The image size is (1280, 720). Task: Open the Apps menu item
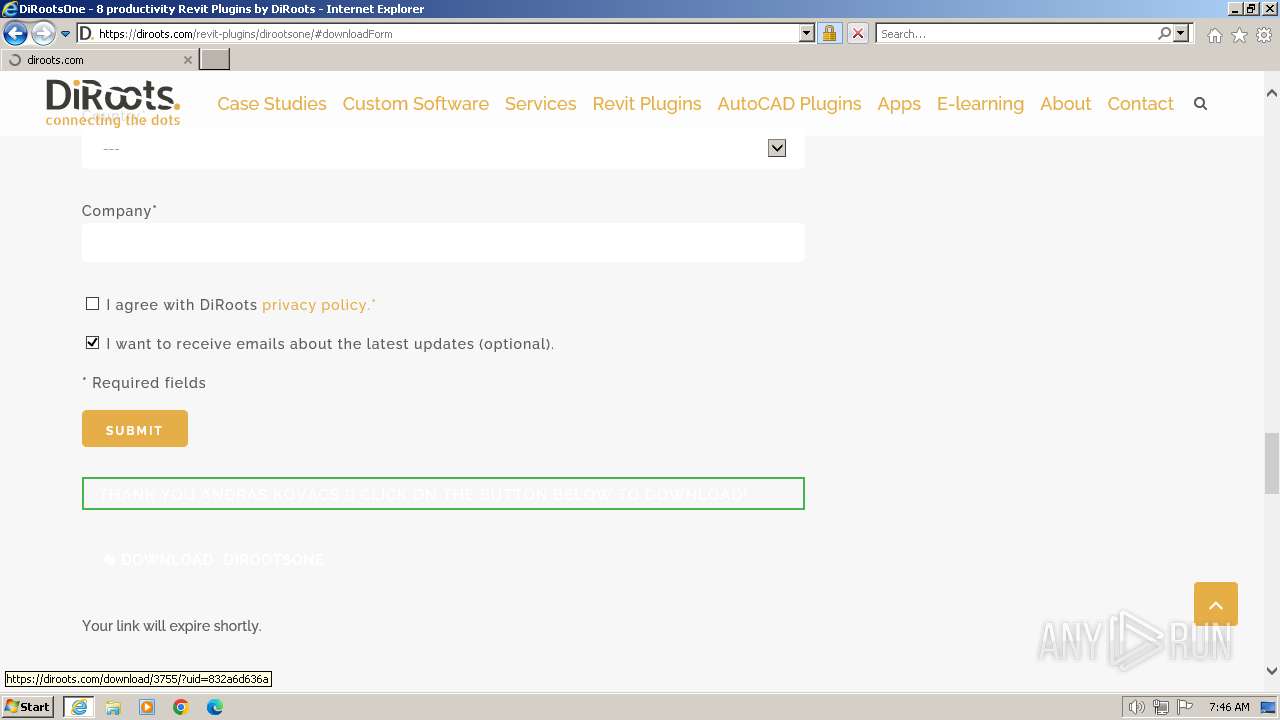click(899, 104)
